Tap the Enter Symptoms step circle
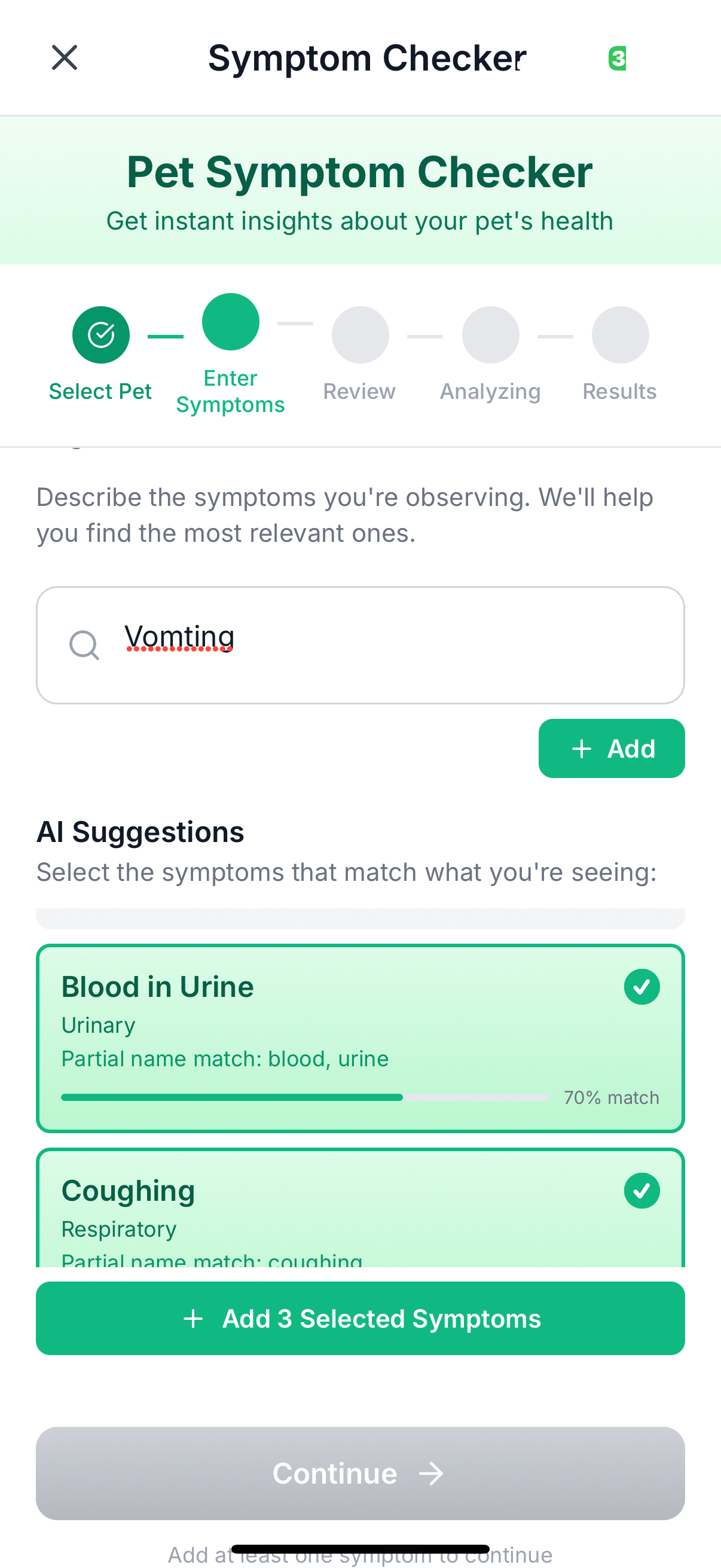Image resolution: width=721 pixels, height=1568 pixels. pyautogui.click(x=231, y=322)
